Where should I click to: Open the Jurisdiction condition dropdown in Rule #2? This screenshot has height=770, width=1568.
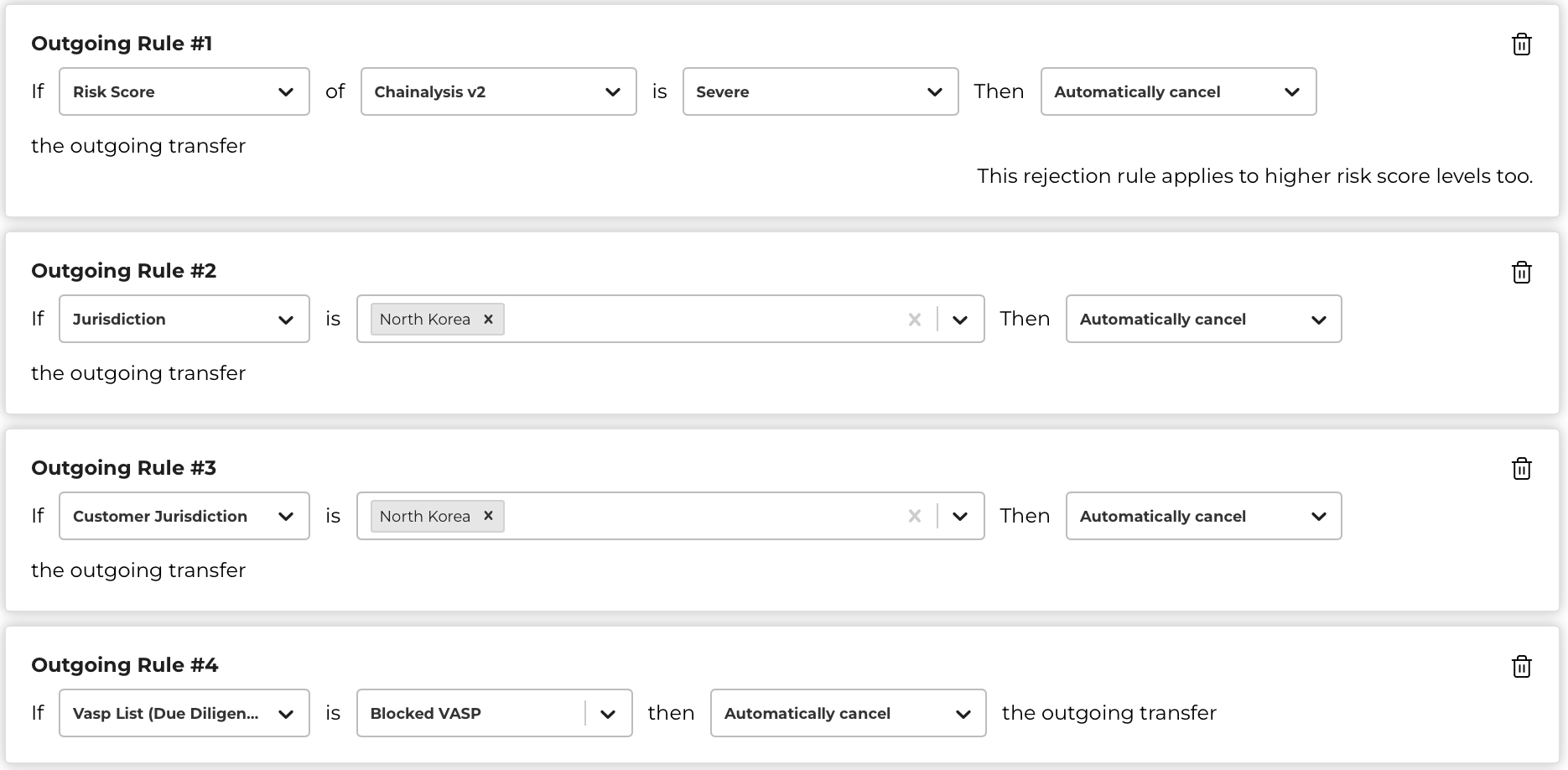point(184,319)
